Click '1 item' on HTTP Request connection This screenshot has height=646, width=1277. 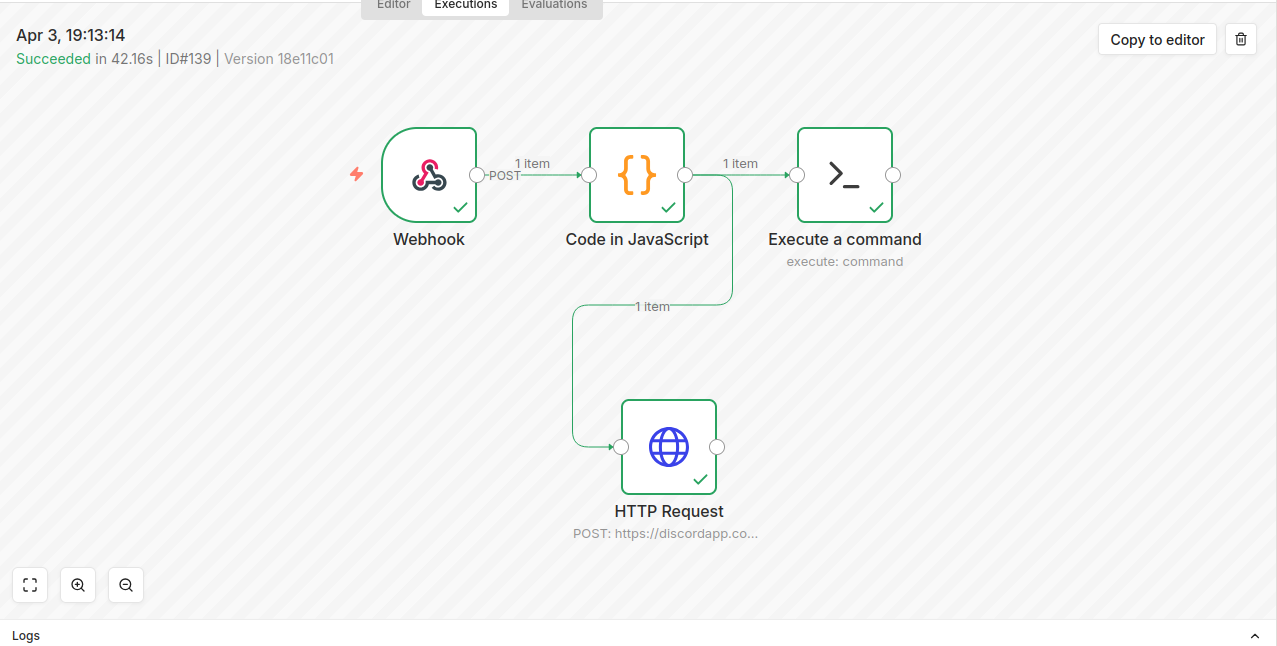(x=652, y=306)
